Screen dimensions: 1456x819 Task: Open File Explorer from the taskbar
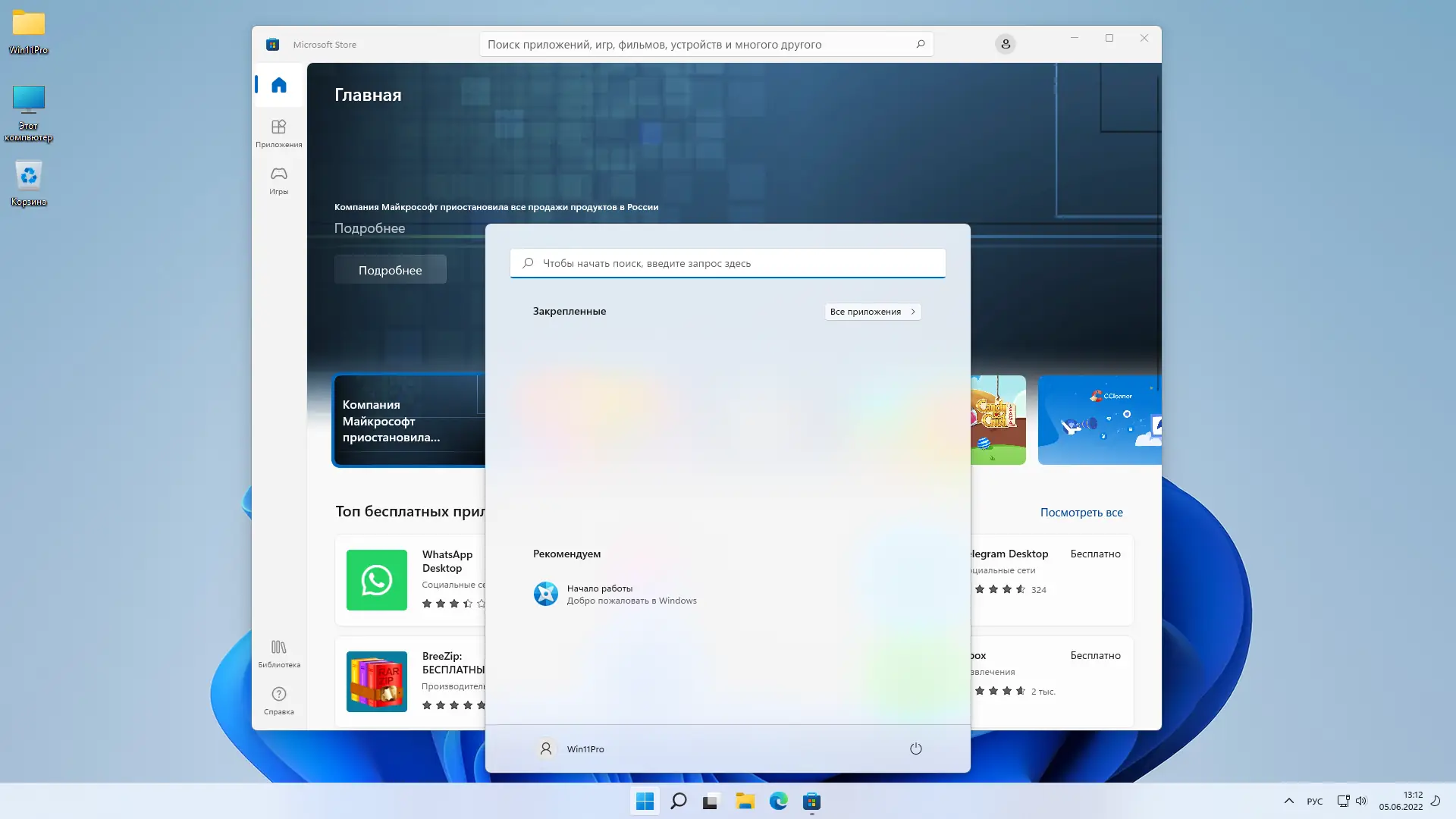[745, 801]
